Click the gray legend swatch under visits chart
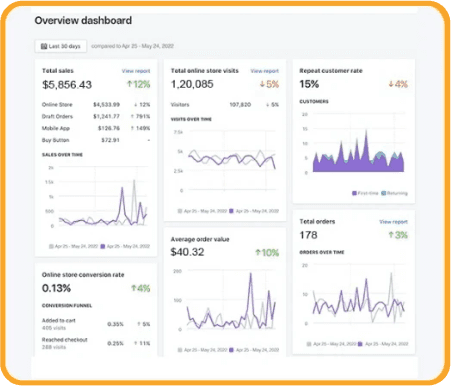Image resolution: width=451 pixels, height=386 pixels. 180,211
